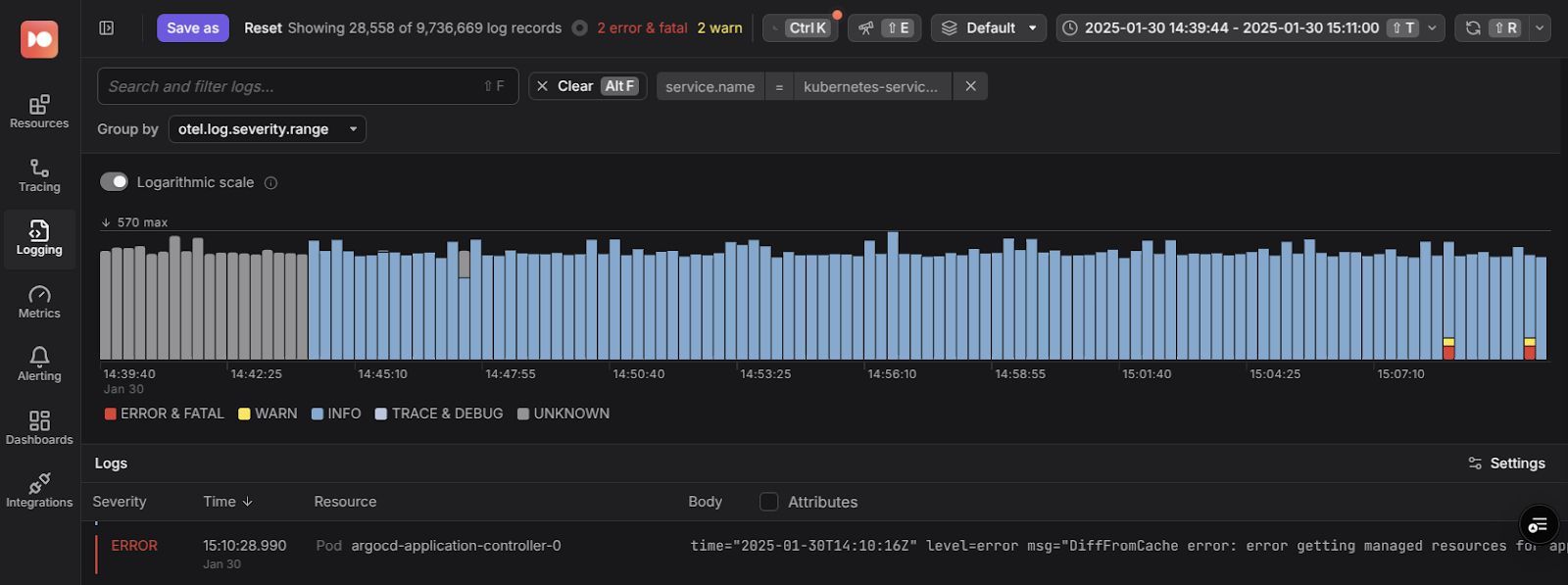Image resolution: width=1568 pixels, height=585 pixels.
Task: Open the Logging section
Action: 39,239
